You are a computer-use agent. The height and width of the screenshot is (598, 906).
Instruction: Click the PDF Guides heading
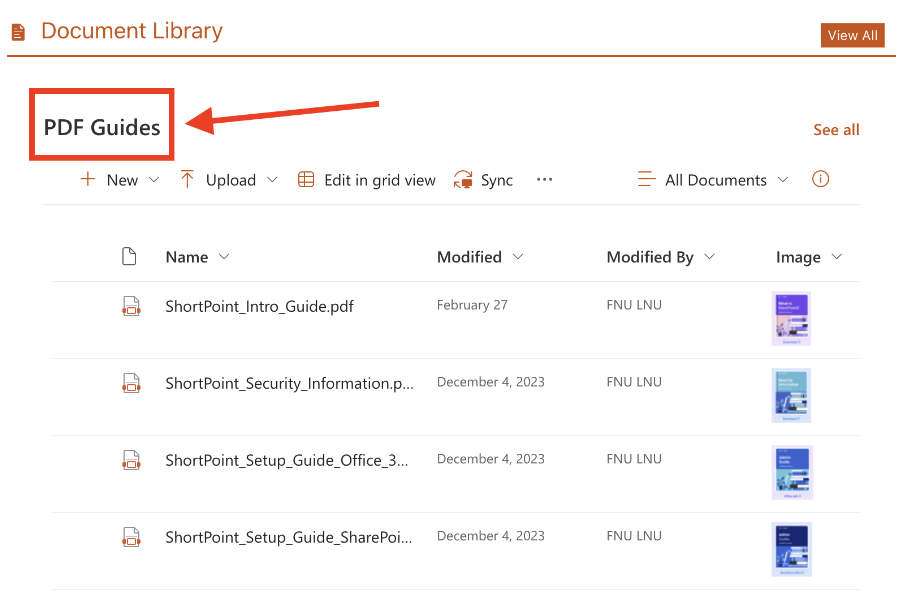pyautogui.click(x=102, y=127)
